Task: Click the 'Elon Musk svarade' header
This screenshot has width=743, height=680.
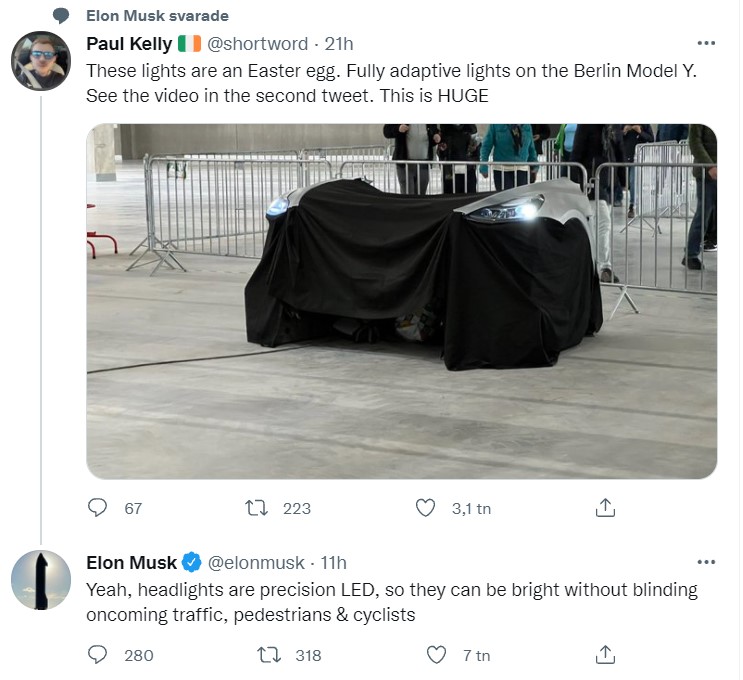Action: pos(157,16)
